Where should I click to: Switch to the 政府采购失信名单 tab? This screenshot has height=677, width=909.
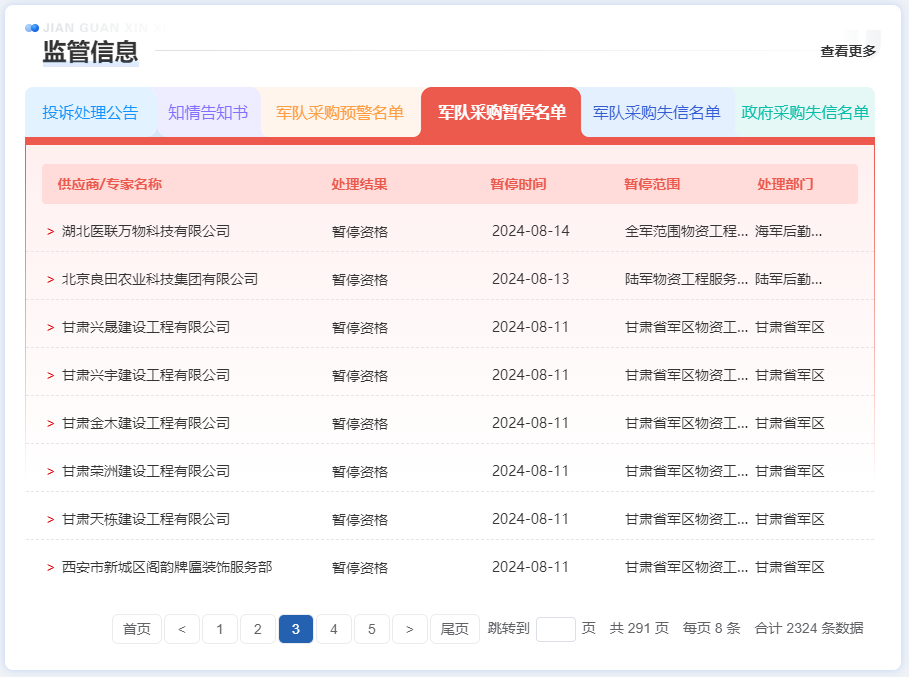pos(805,112)
